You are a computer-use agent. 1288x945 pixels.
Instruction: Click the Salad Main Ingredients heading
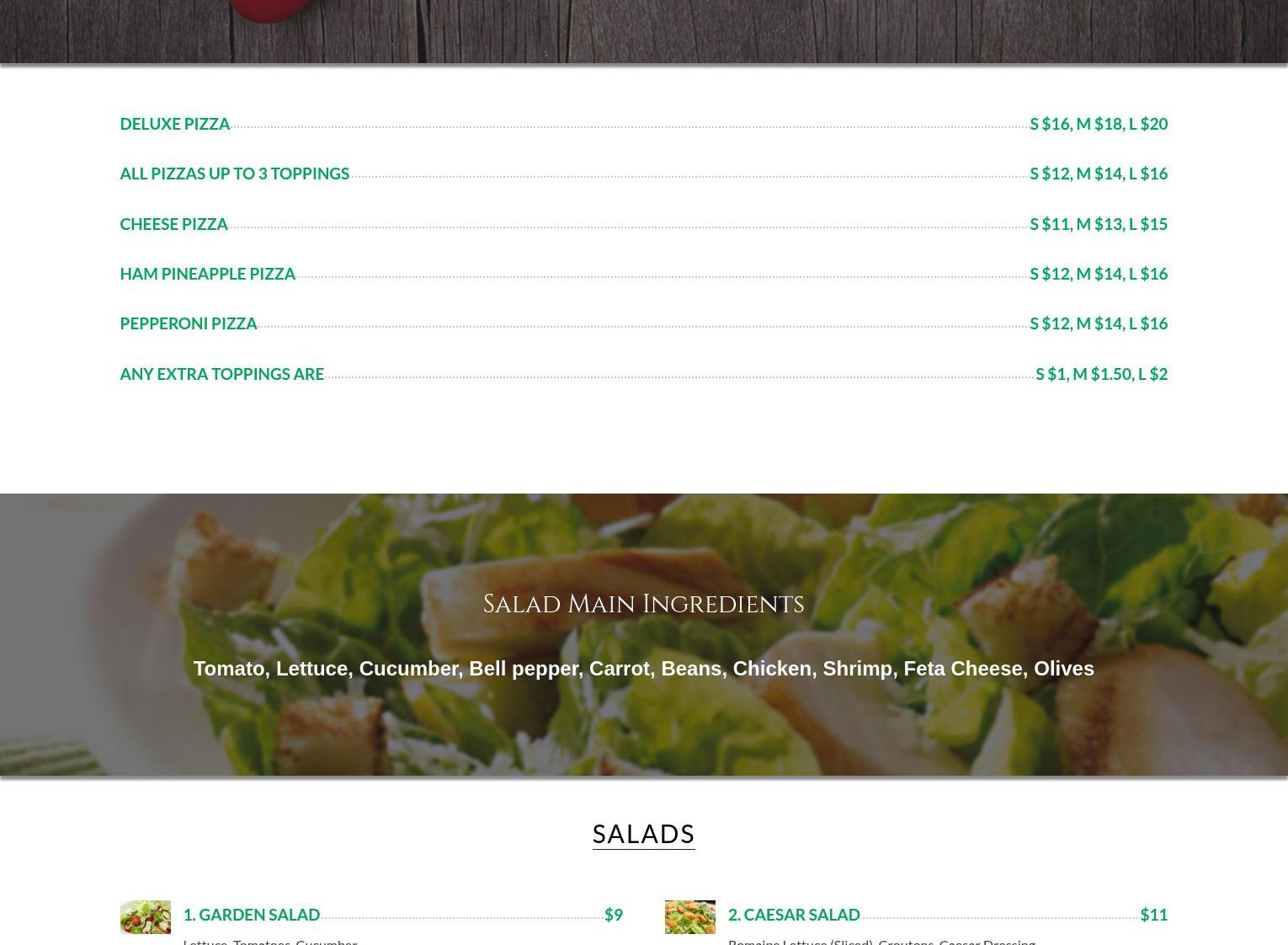click(643, 604)
